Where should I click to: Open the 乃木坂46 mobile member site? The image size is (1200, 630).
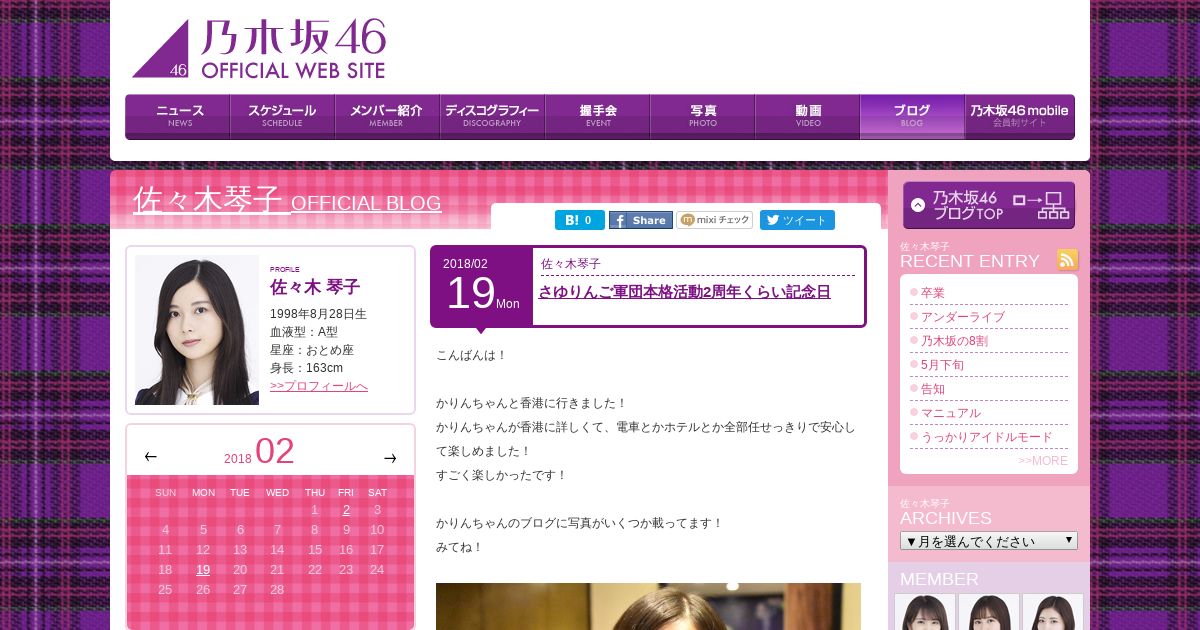tap(1019, 116)
